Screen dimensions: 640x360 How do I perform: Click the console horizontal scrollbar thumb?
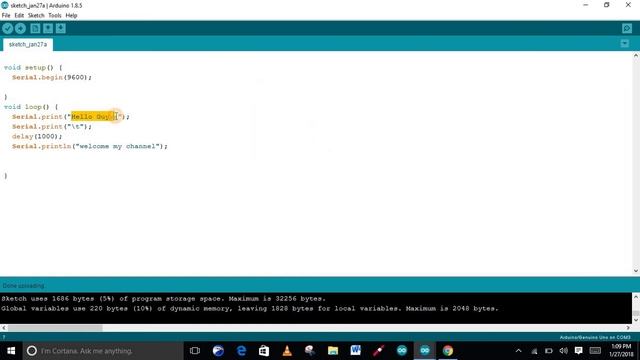pos(55,328)
